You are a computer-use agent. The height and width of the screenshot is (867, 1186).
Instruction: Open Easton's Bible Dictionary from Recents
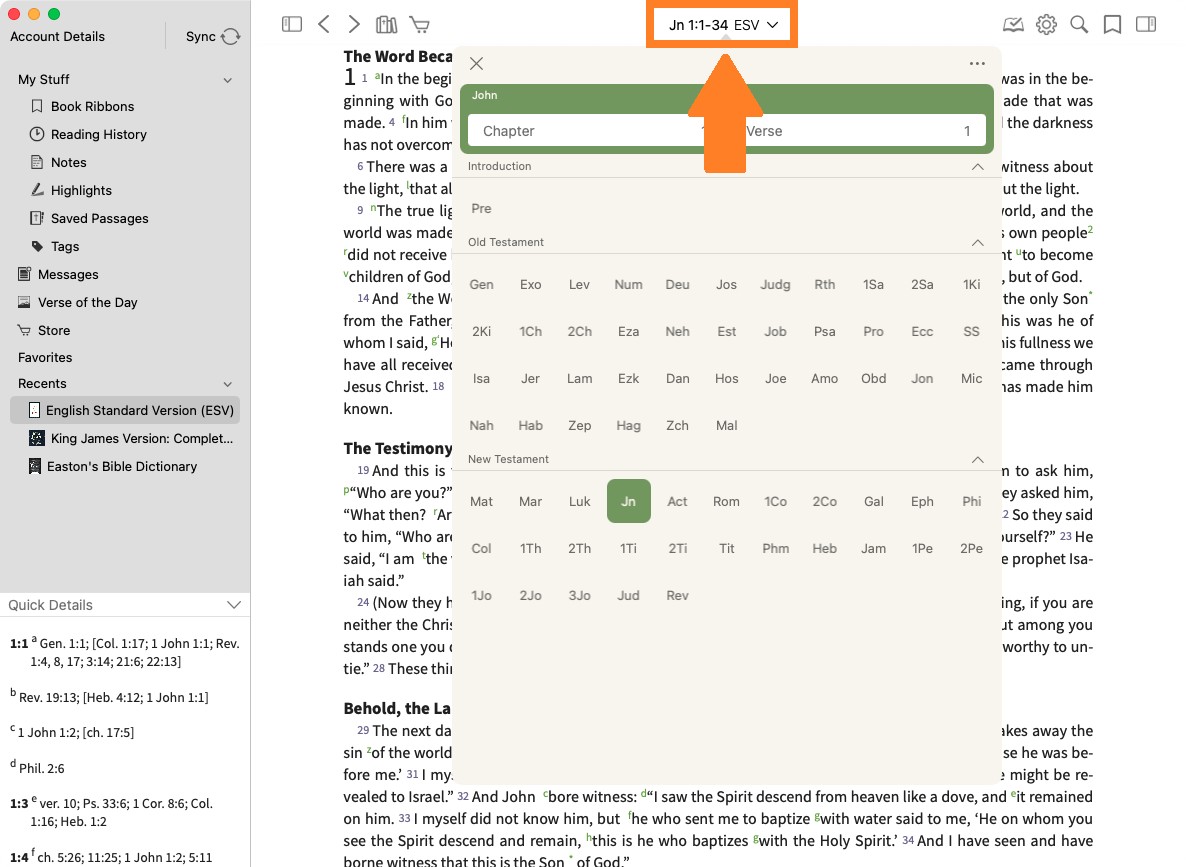tap(121, 466)
